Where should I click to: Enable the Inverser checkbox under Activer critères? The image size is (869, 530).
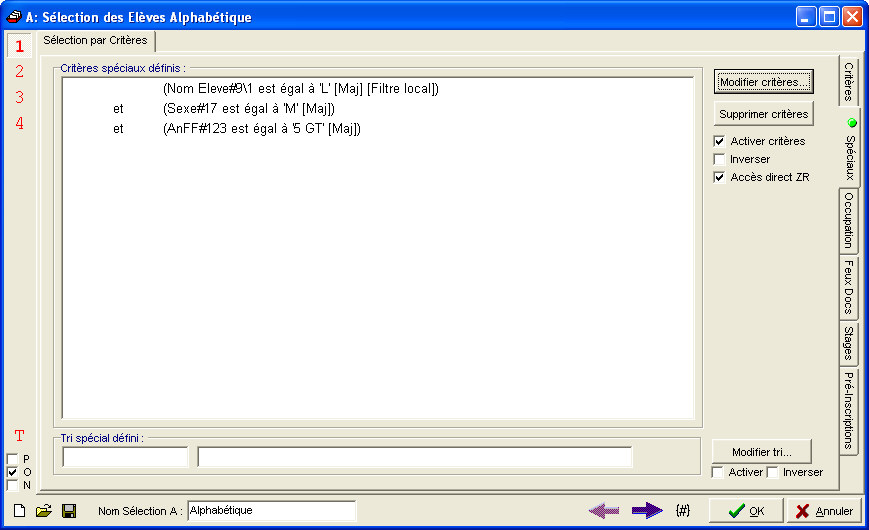pos(719,160)
